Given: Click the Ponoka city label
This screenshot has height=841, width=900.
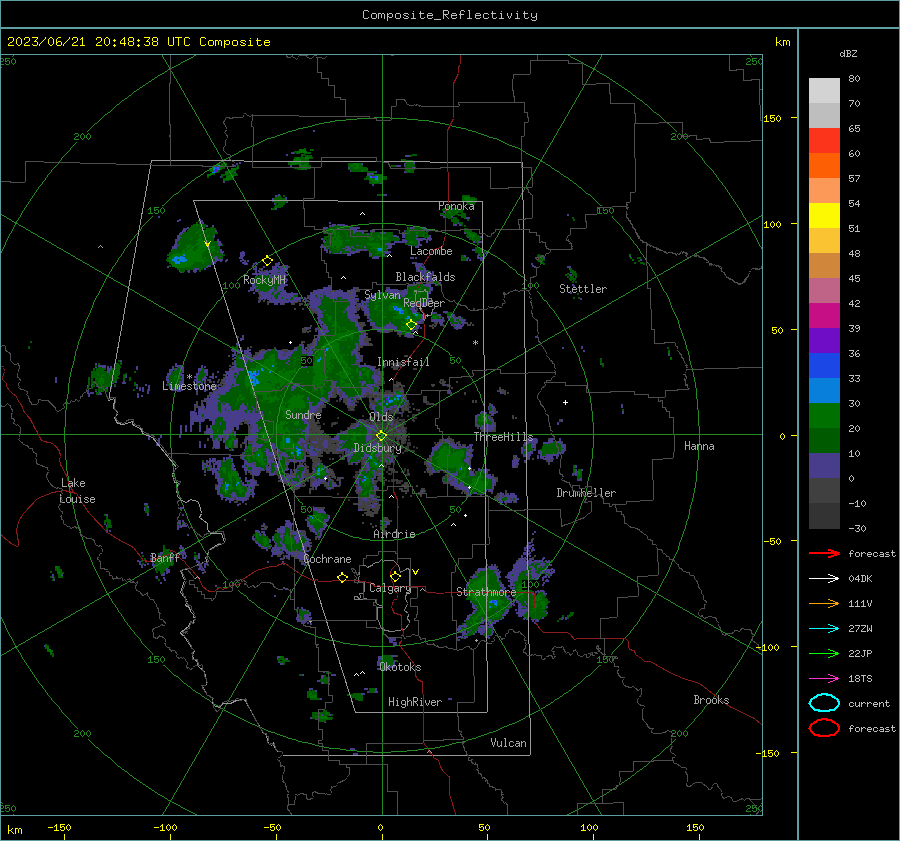Looking at the screenshot, I should pos(456,206).
